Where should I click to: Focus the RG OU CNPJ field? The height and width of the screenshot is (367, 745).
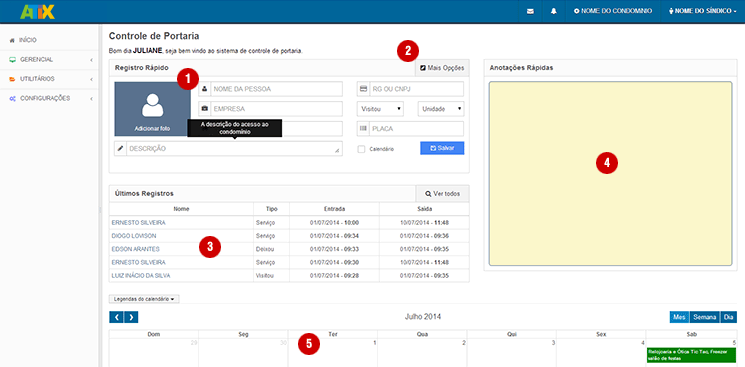coord(416,89)
